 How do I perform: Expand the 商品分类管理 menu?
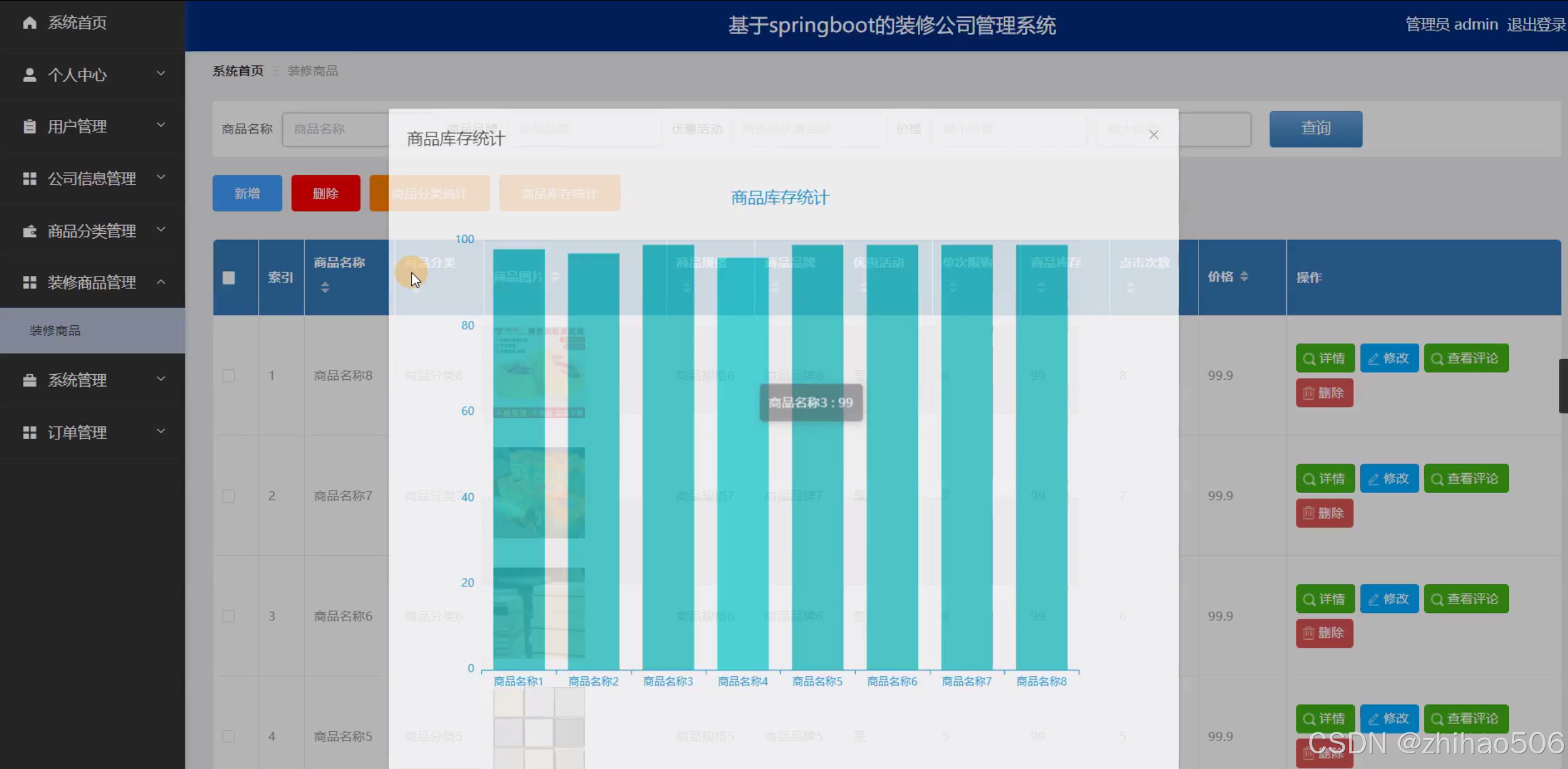pos(92,231)
